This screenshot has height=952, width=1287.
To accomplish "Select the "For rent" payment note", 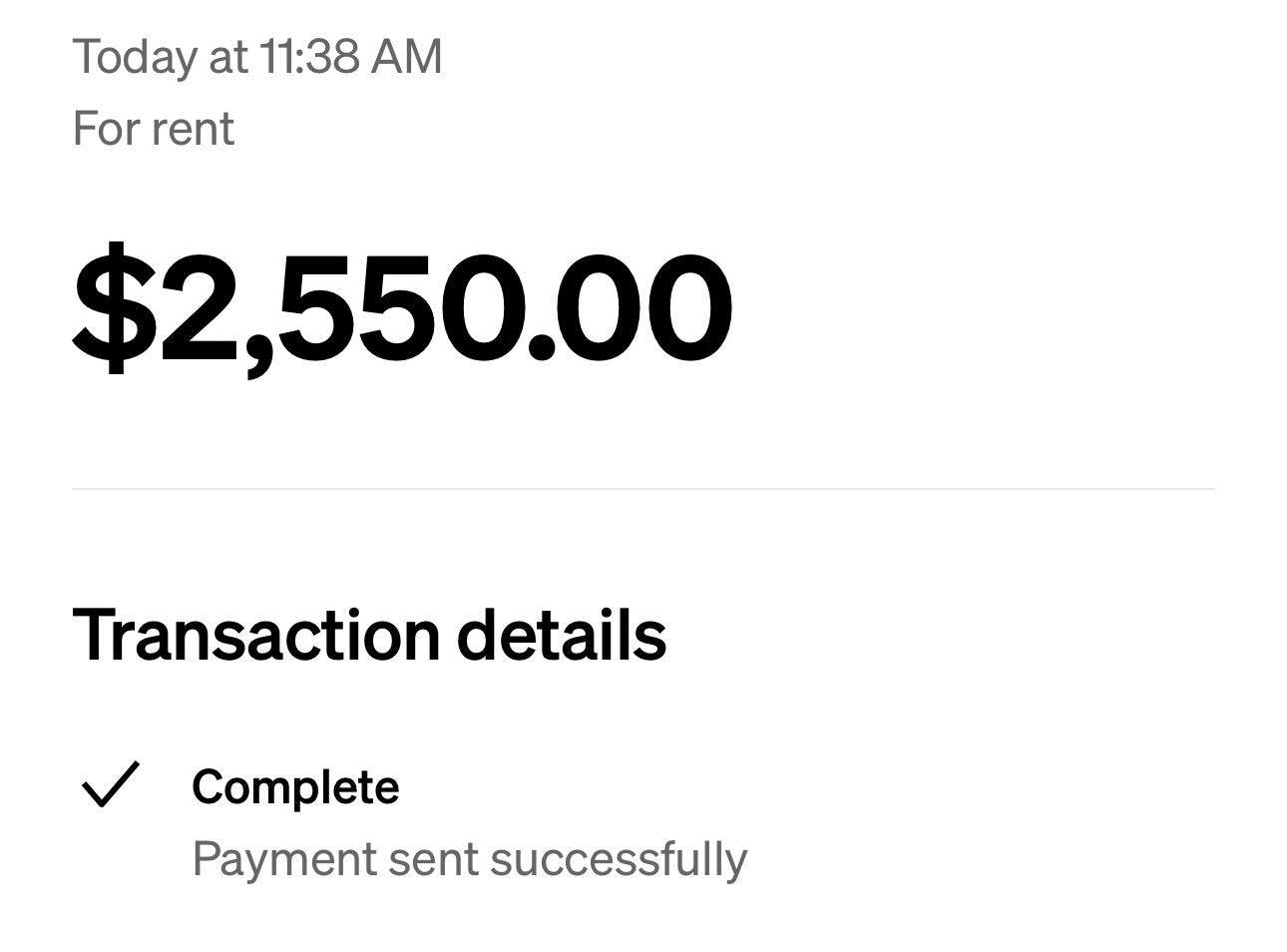I will tap(153, 129).
